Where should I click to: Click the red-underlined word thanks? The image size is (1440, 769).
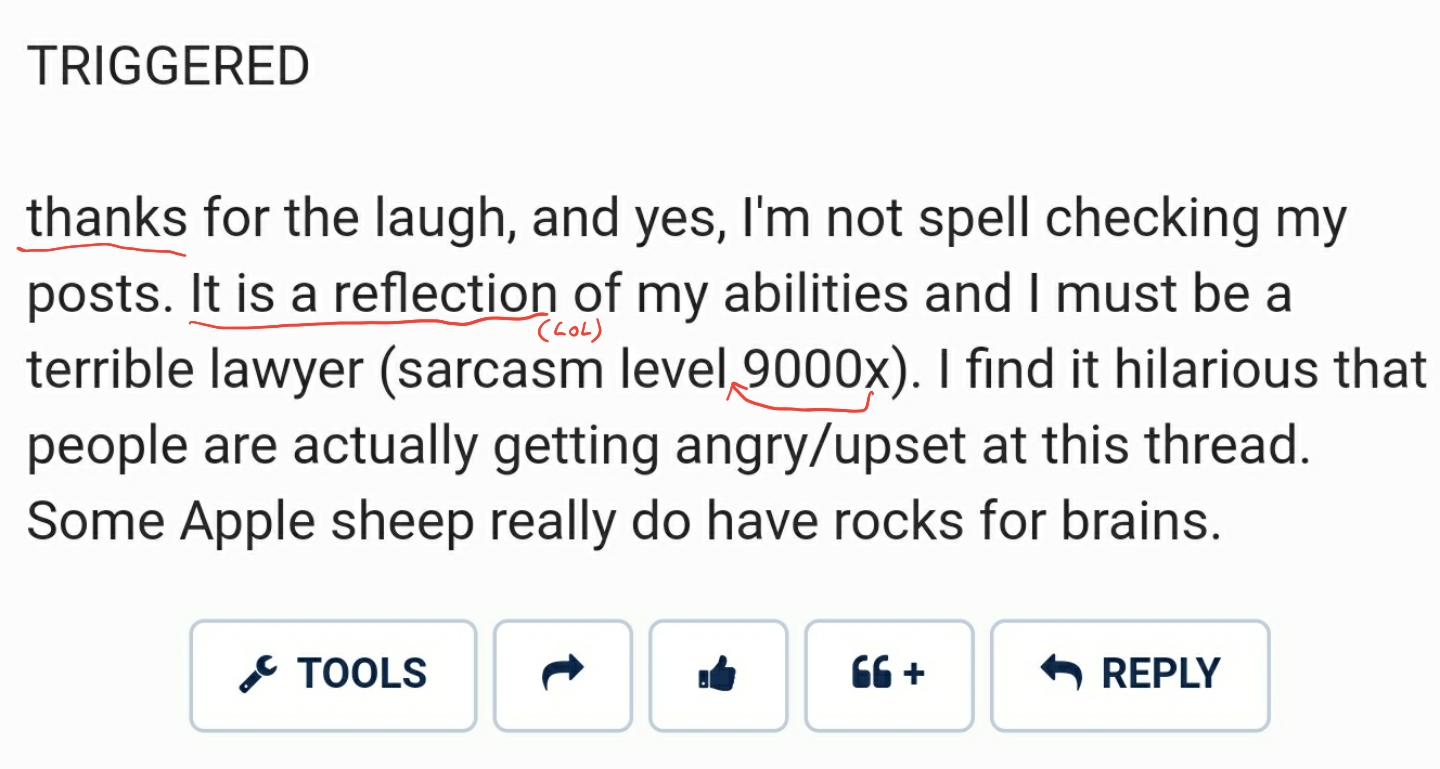tap(107, 219)
